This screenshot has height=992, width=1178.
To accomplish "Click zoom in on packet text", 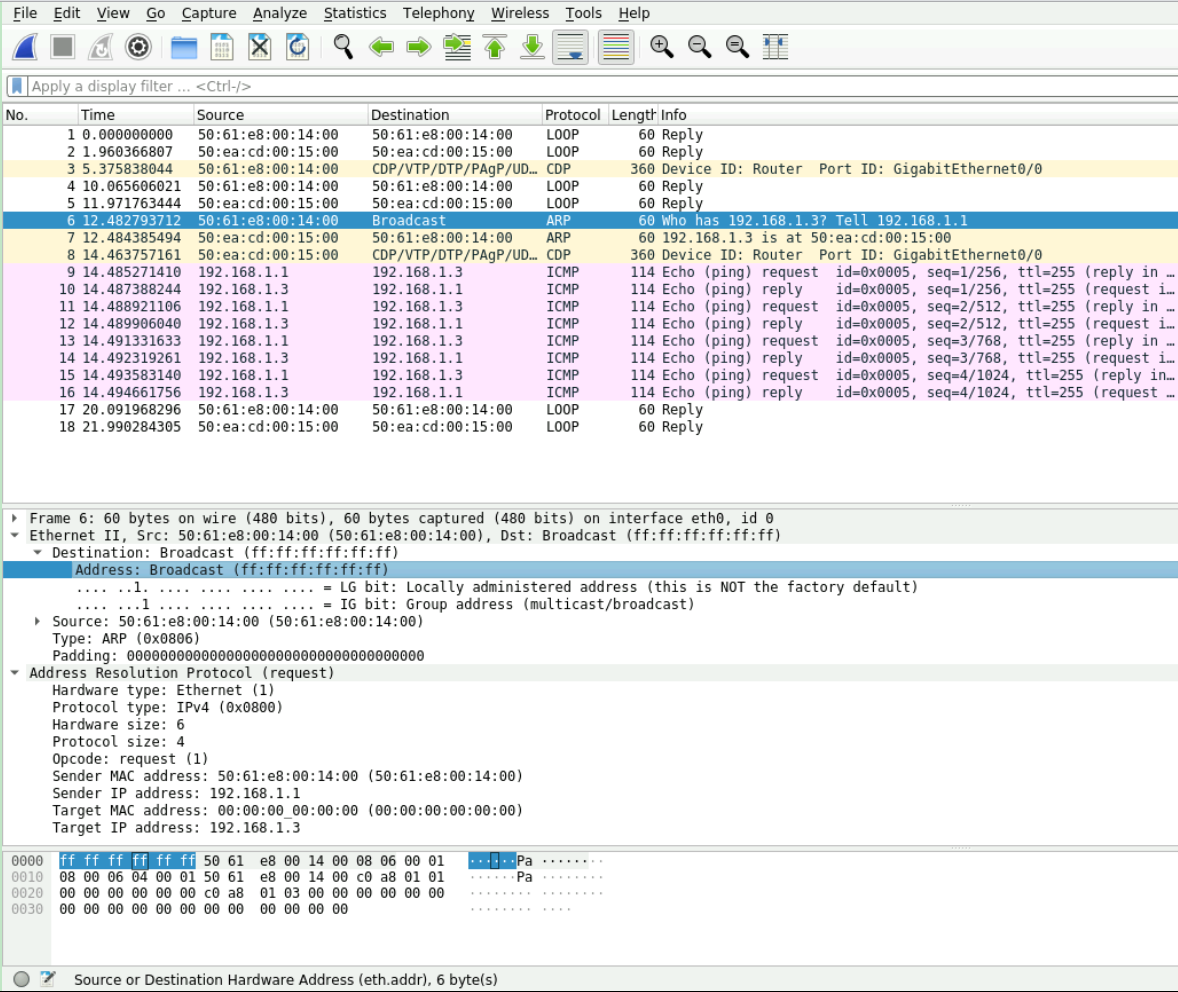I will tap(661, 47).
